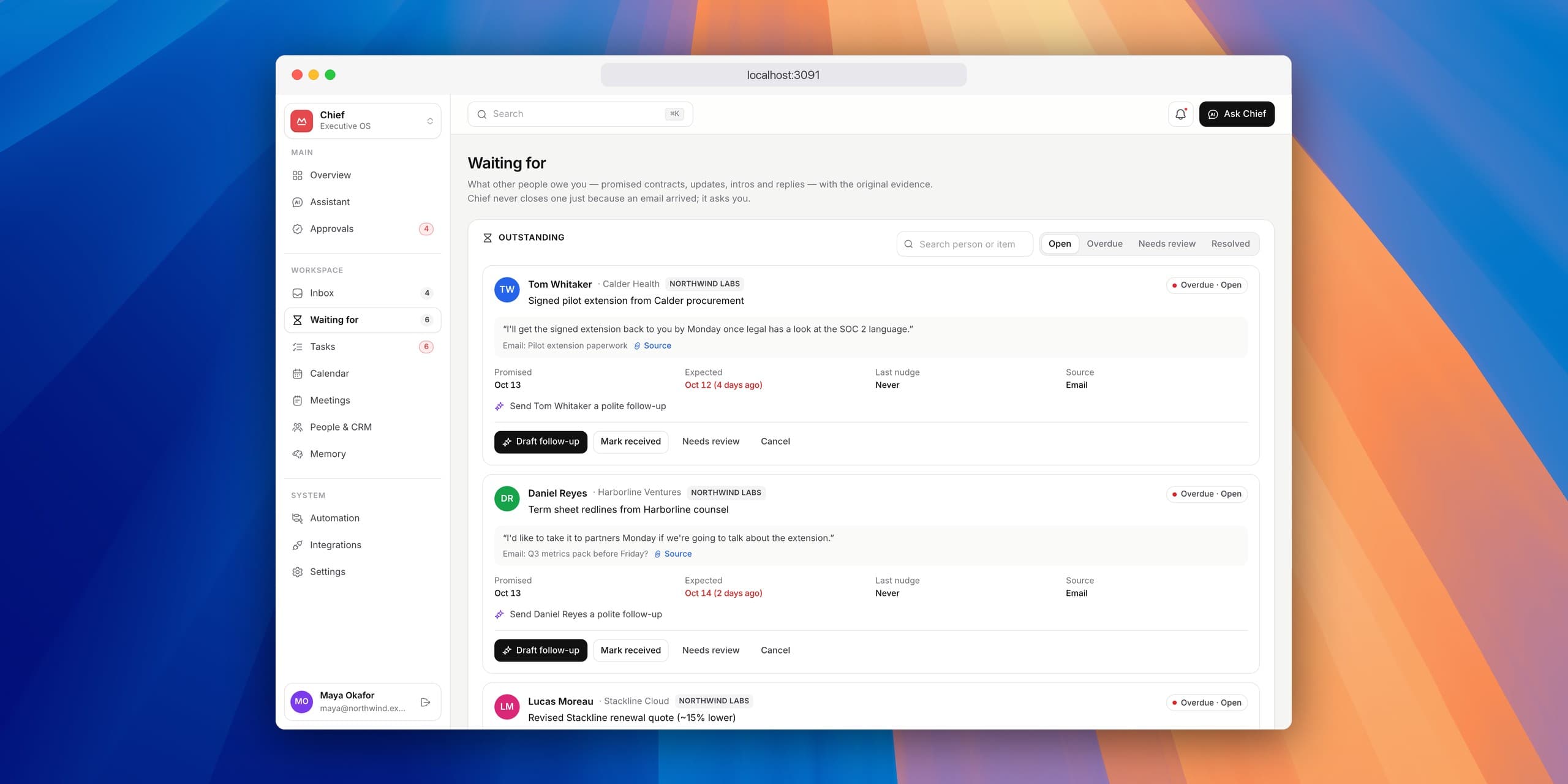Mark Daniel Reyes item as received
The height and width of the screenshot is (784, 1568).
click(x=631, y=650)
